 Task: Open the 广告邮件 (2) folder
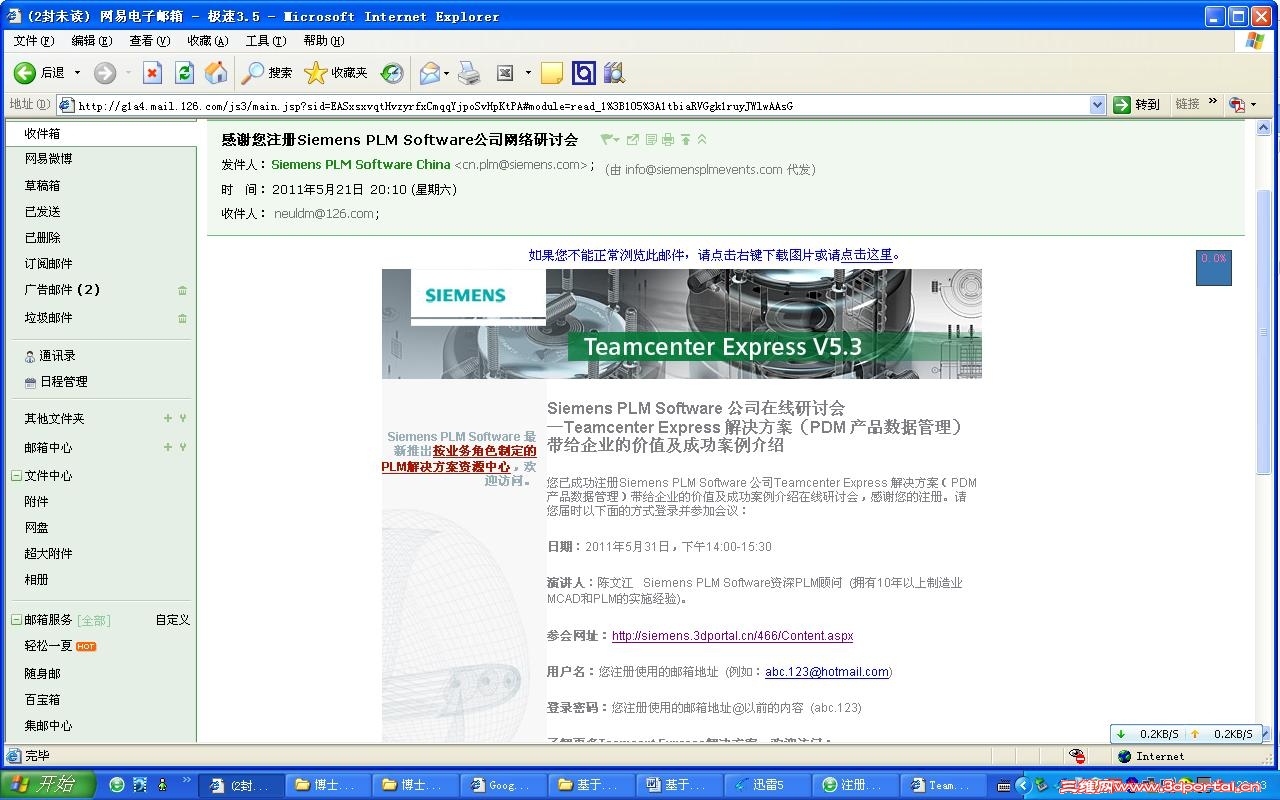click(62, 290)
